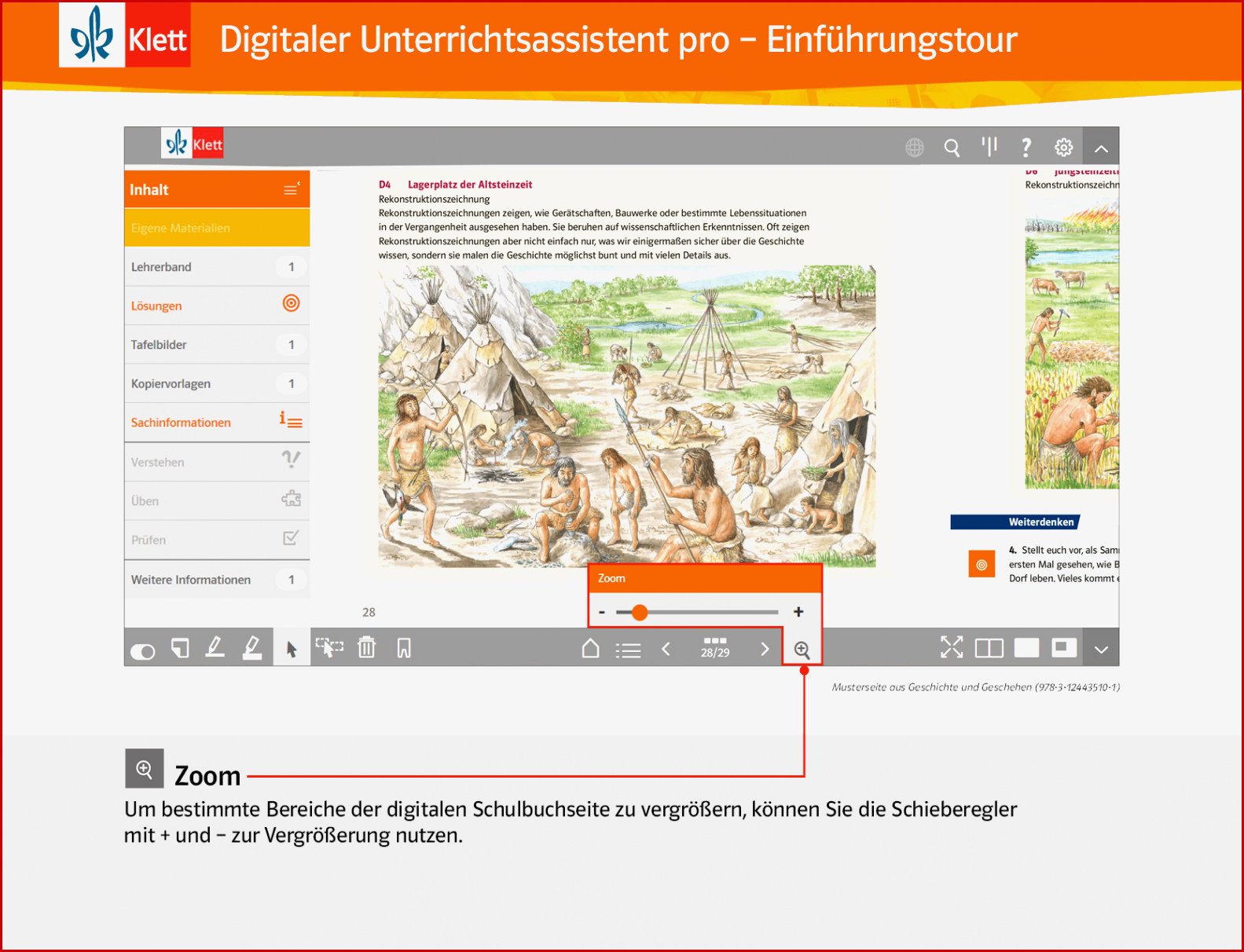The height and width of the screenshot is (952, 1244).
Task: Open the Kopiervorlagen entry
Action: pos(217,383)
